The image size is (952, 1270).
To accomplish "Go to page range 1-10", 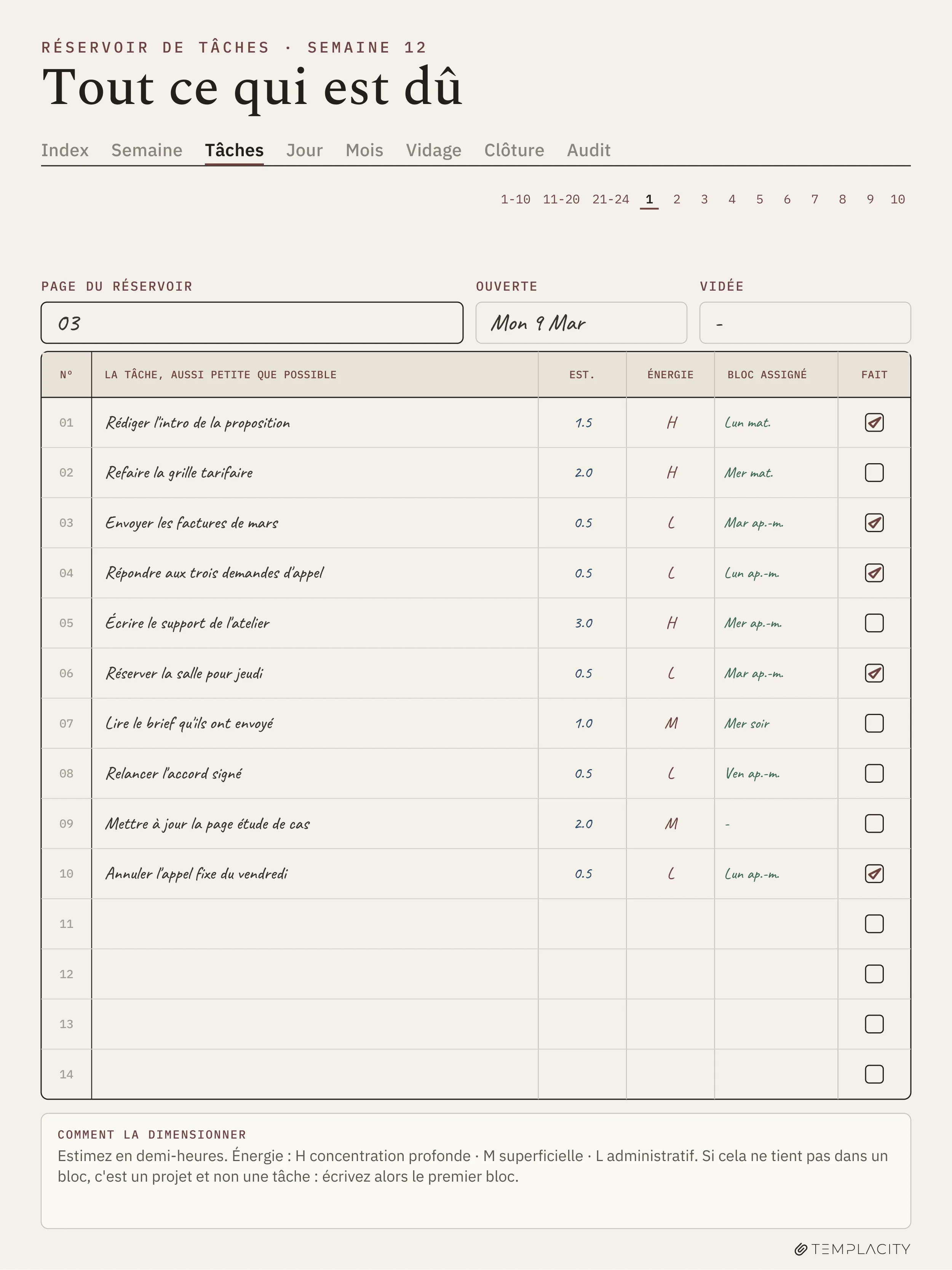I will [515, 199].
